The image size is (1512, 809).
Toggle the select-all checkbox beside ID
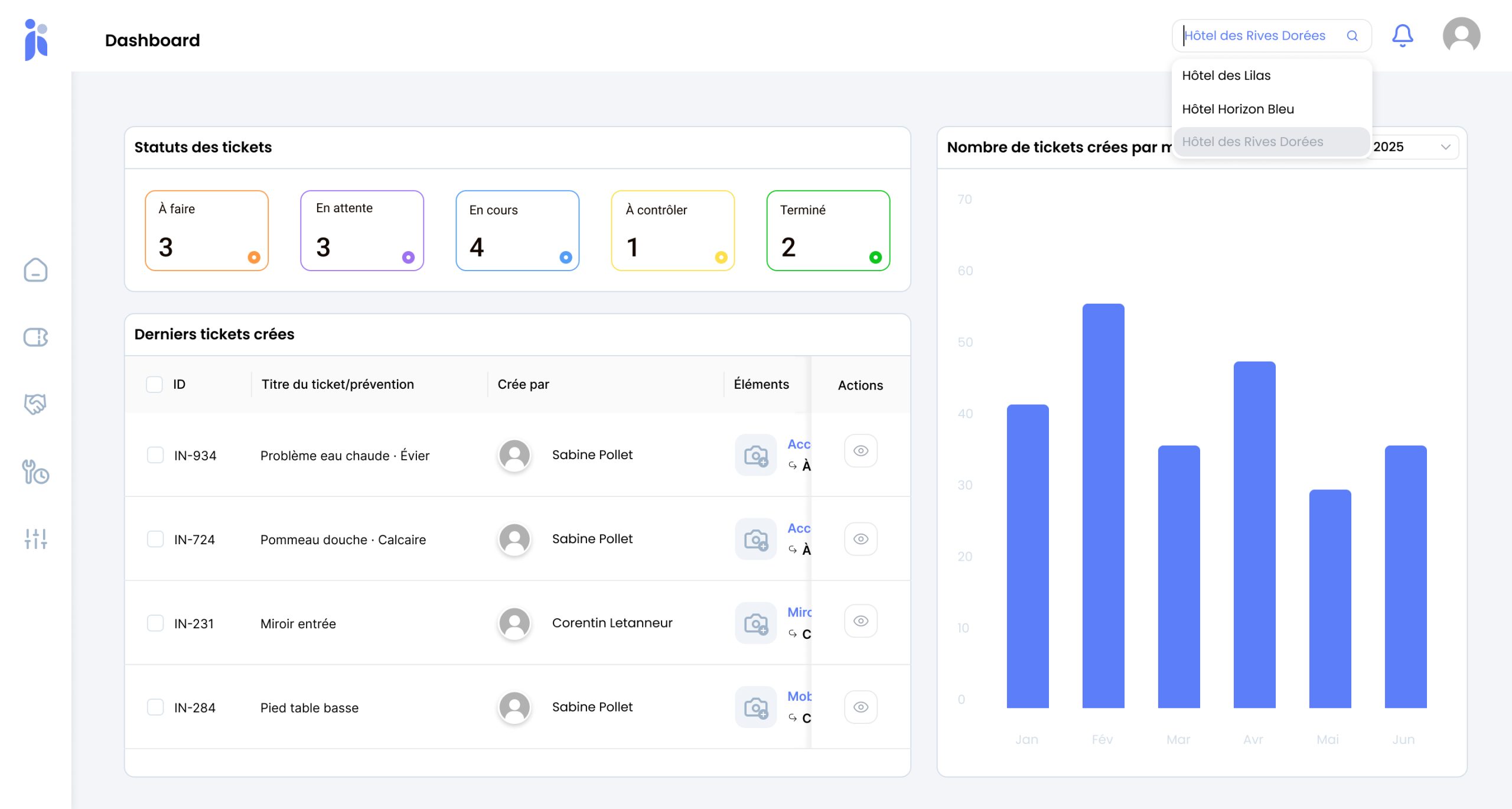point(154,385)
